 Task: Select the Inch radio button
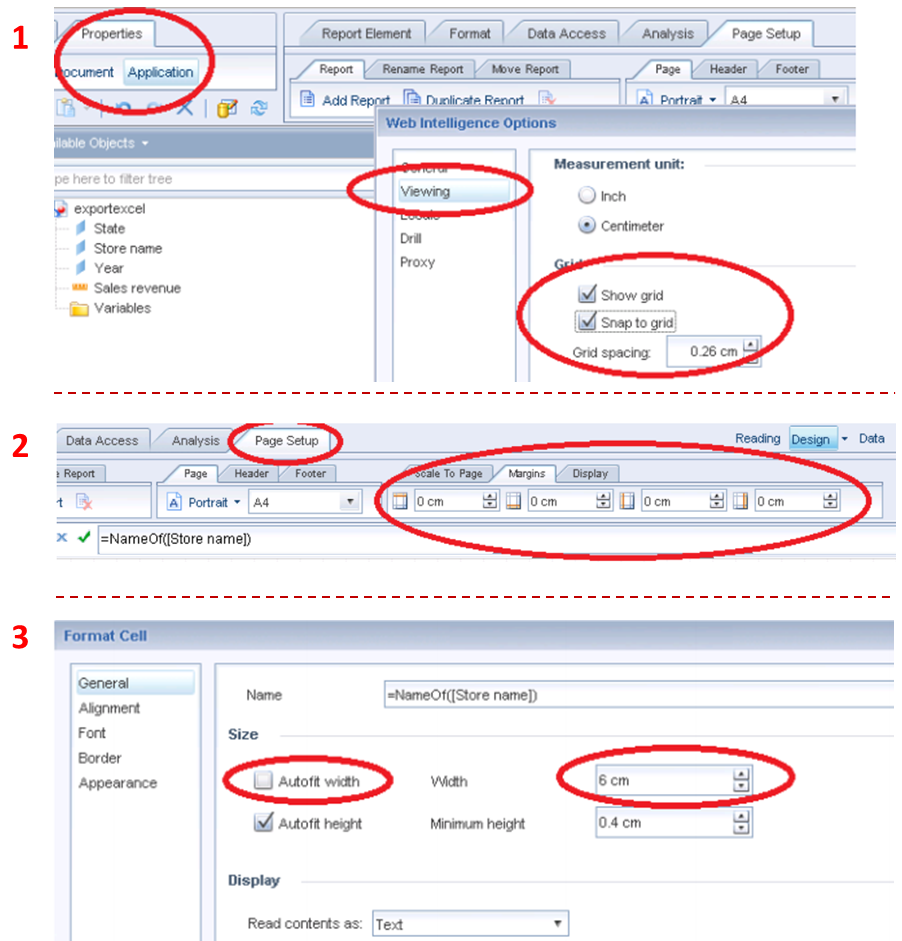[587, 197]
